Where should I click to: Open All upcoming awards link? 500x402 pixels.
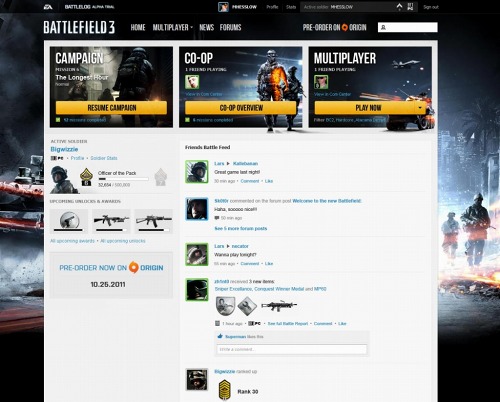(x=72, y=241)
